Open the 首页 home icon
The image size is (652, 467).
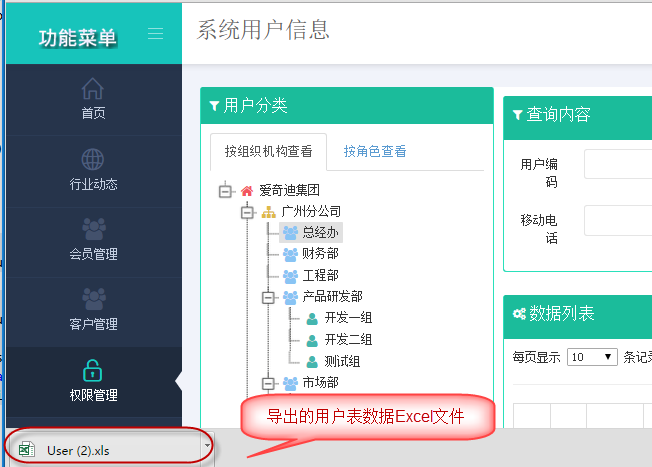(92, 89)
